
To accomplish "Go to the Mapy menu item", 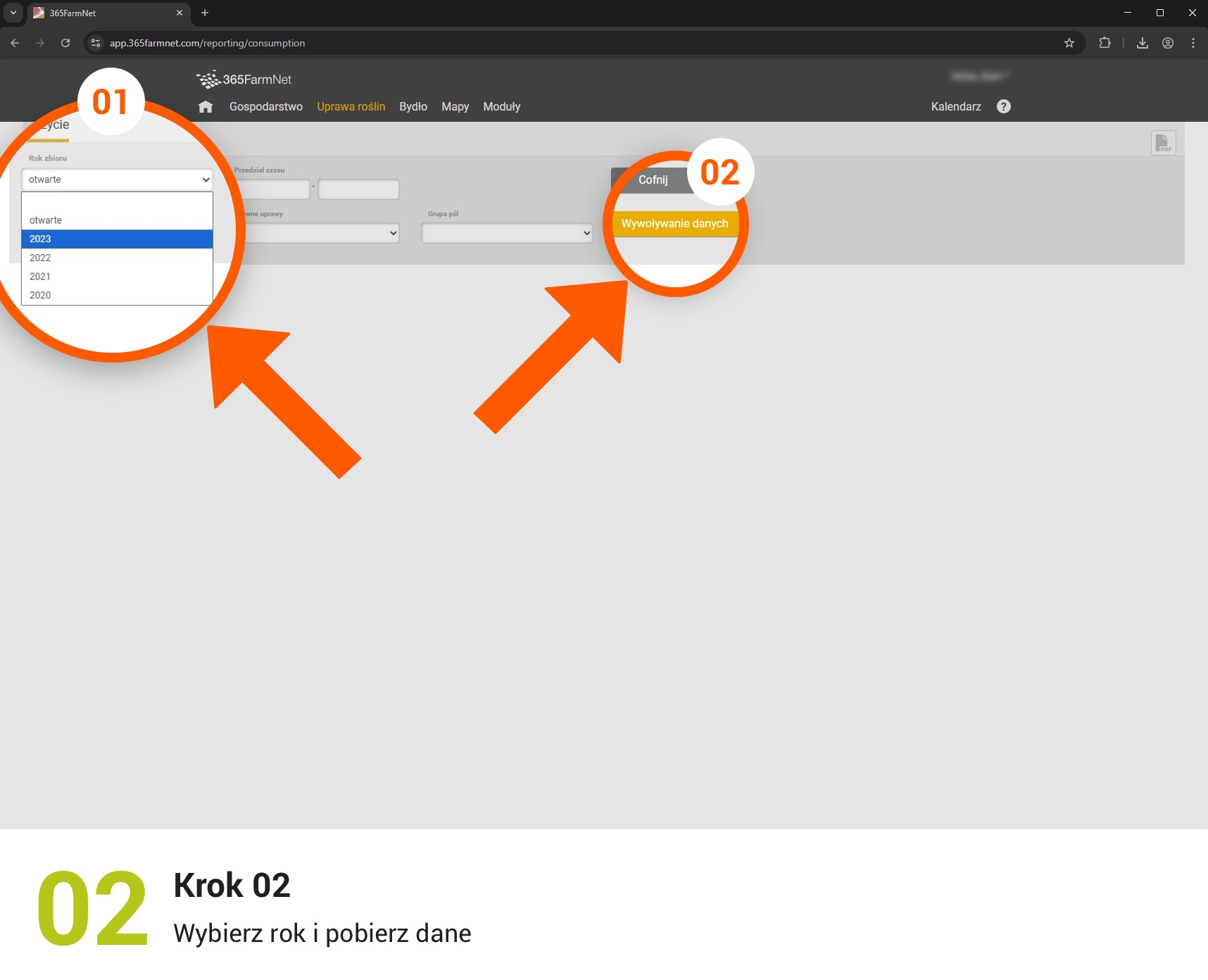I will pyautogui.click(x=455, y=107).
